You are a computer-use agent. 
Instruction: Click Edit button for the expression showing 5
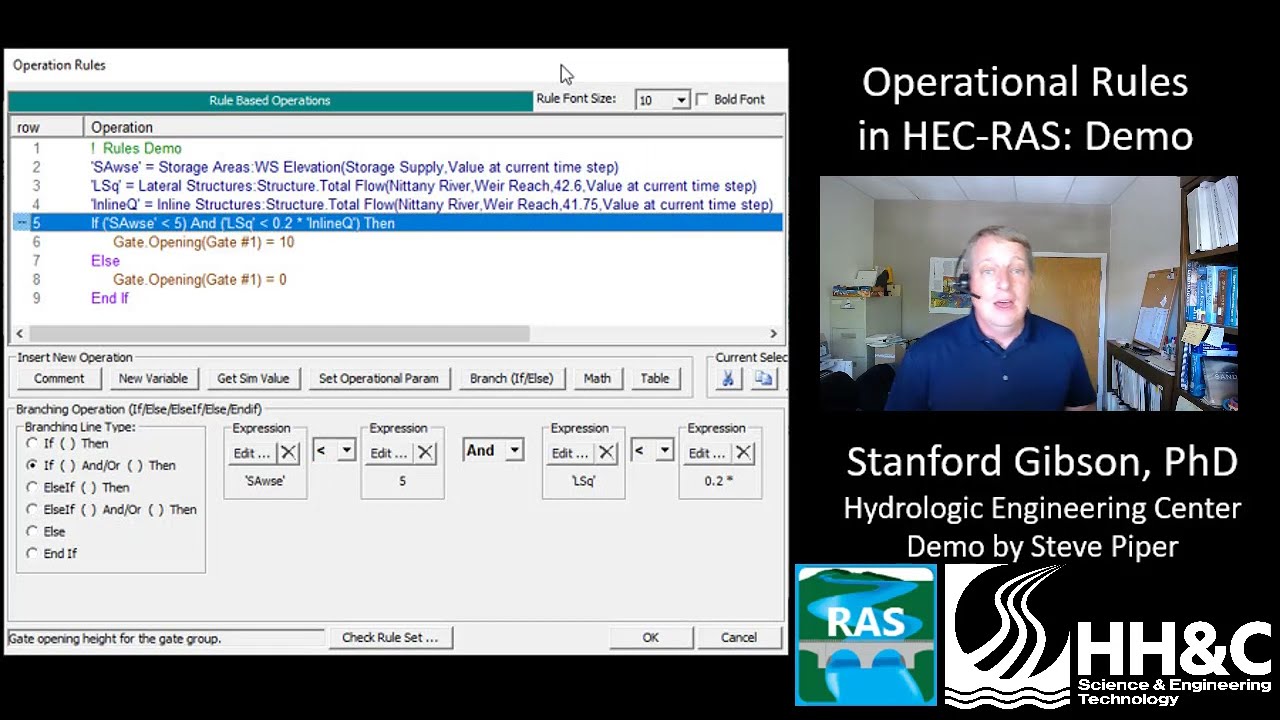coord(389,453)
